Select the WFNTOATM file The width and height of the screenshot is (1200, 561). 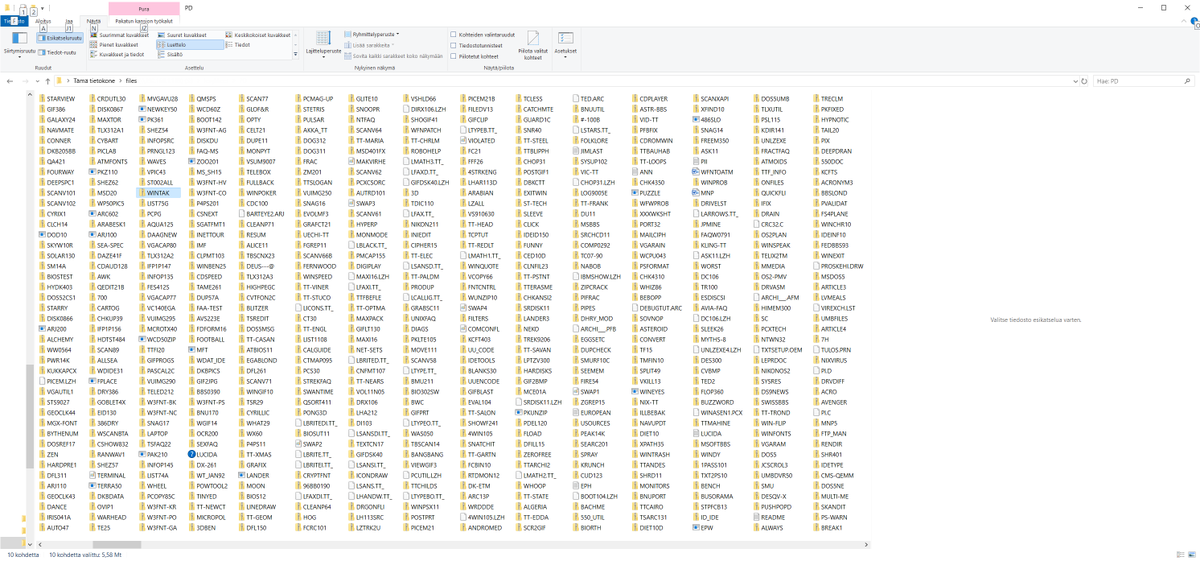[x=712, y=171]
